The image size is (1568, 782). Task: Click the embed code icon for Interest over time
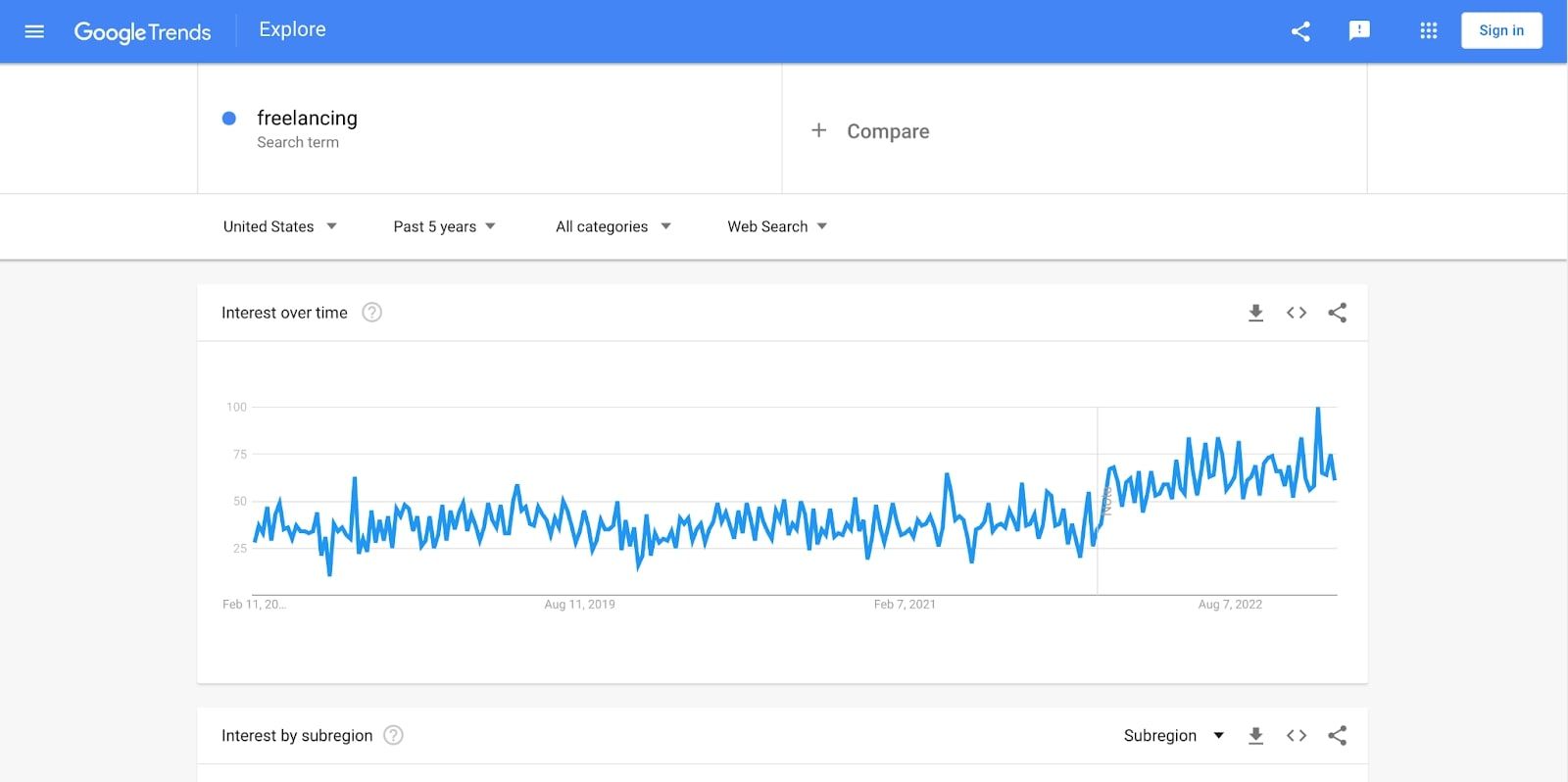[x=1296, y=312]
